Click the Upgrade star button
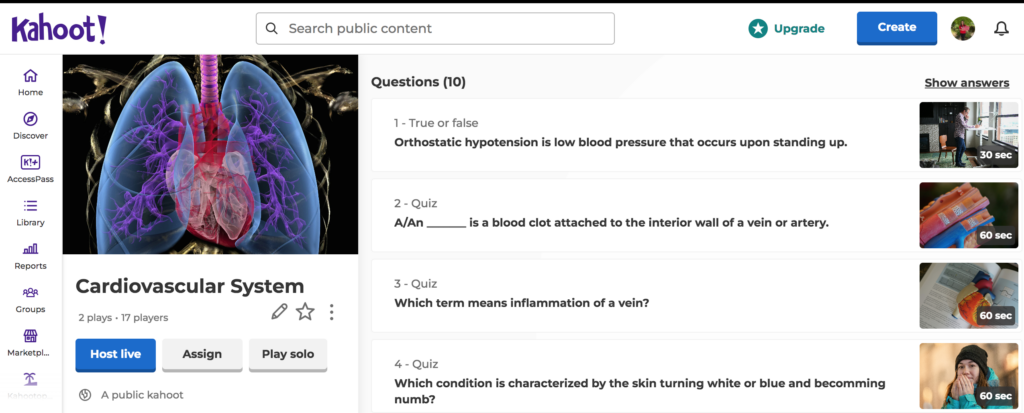The height and width of the screenshot is (413, 1024). tap(786, 28)
